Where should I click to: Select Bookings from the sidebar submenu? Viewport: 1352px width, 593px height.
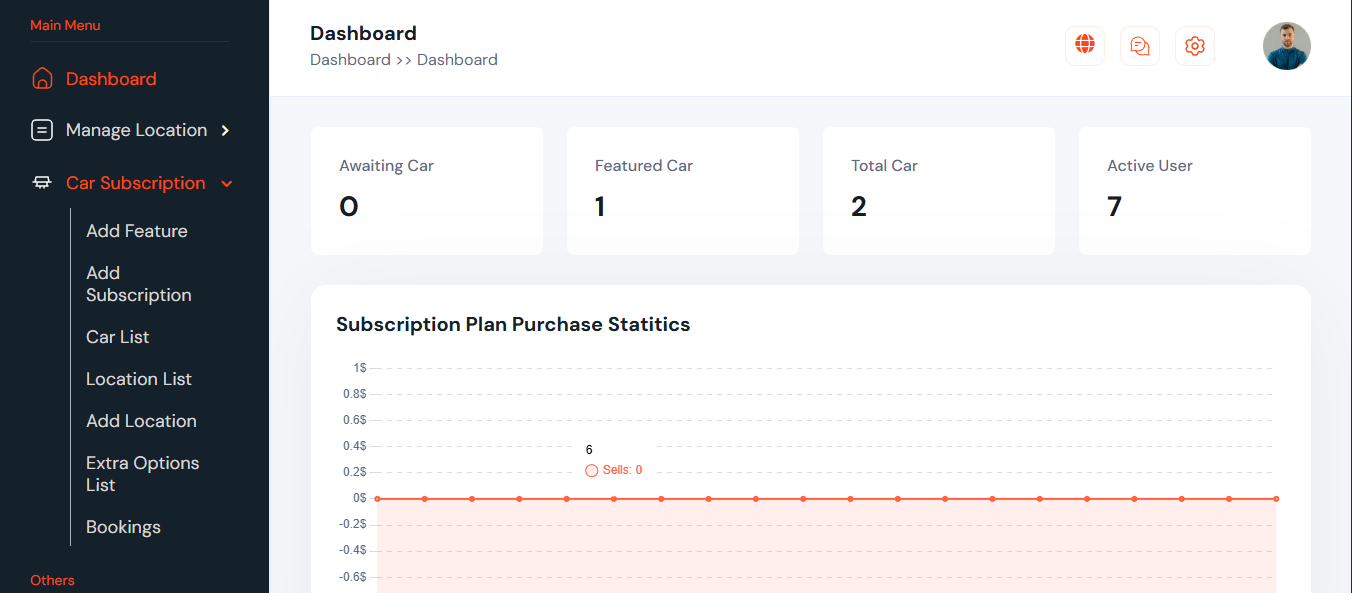pyautogui.click(x=123, y=527)
